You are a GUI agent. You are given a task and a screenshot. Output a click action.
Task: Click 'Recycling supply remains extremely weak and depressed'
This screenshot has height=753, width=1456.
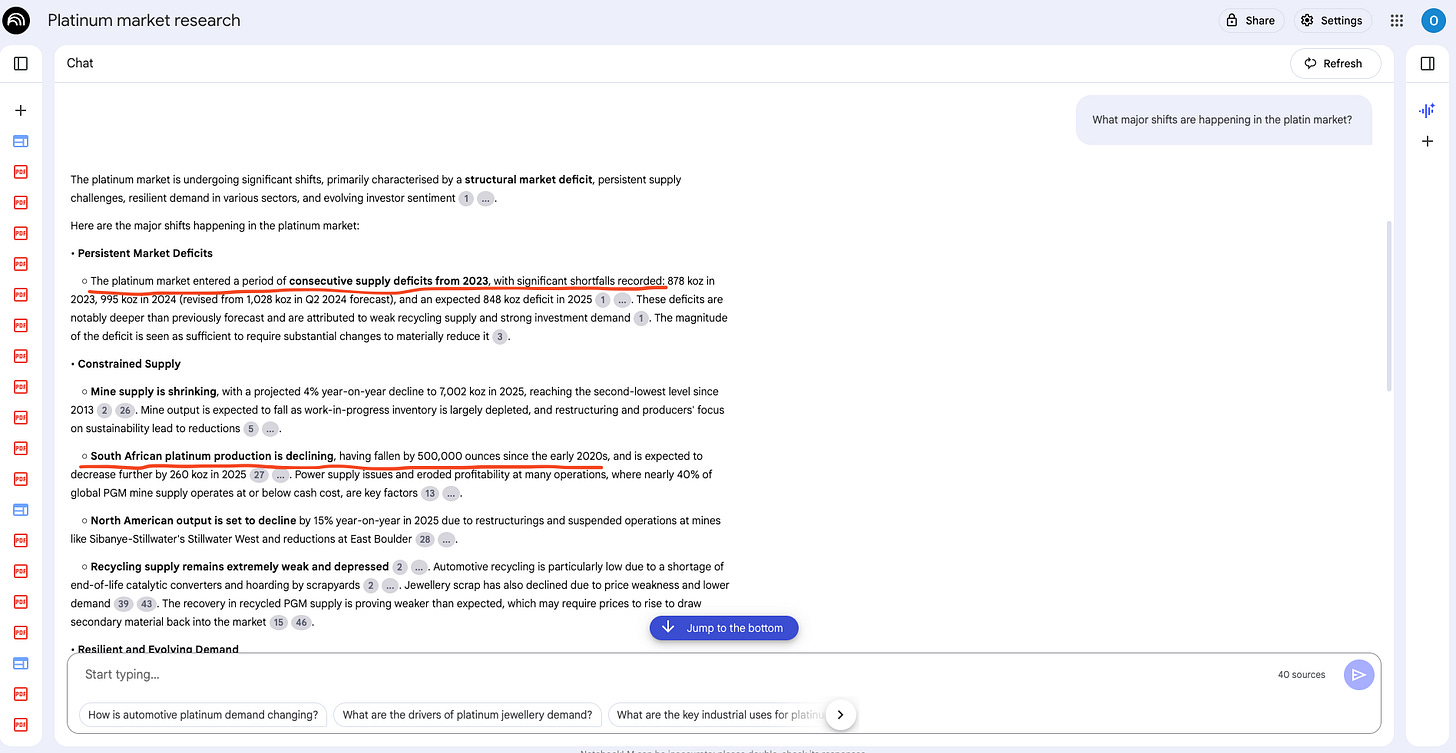239,567
